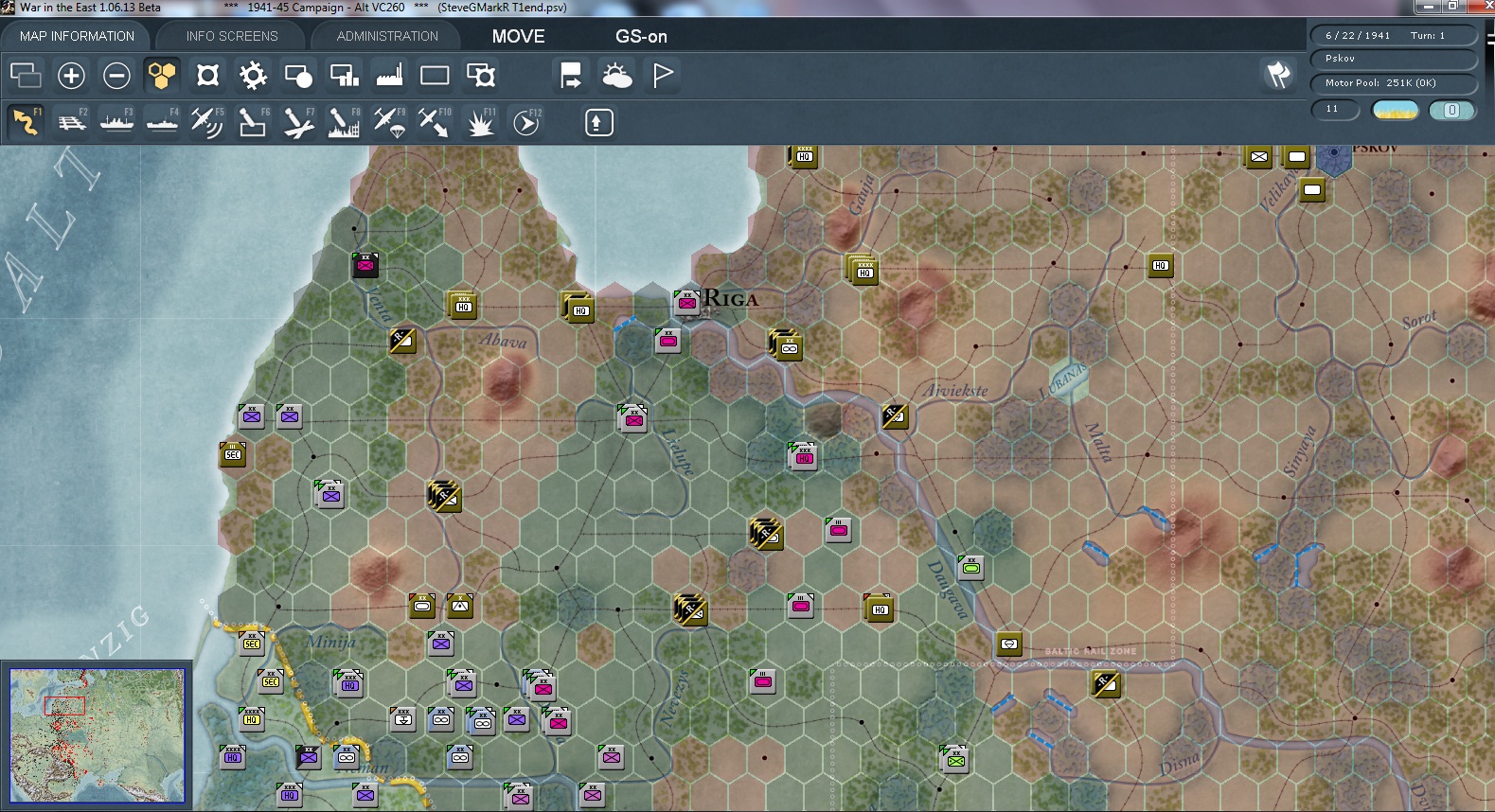
Task: Click the GS-on status label
Action: (x=641, y=36)
